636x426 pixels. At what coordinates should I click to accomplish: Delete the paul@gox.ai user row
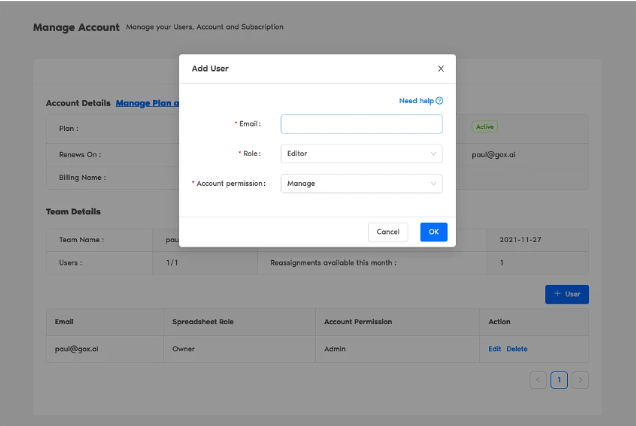coord(517,349)
